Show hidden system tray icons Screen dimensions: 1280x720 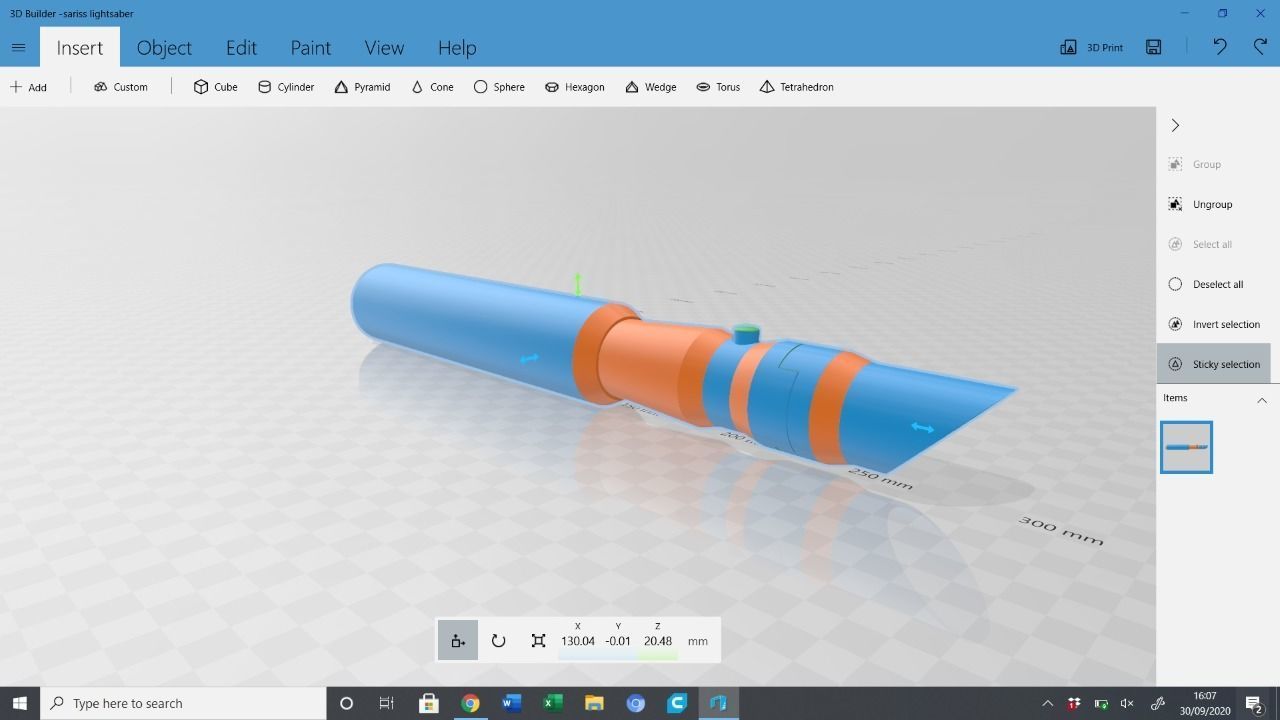(x=1047, y=703)
